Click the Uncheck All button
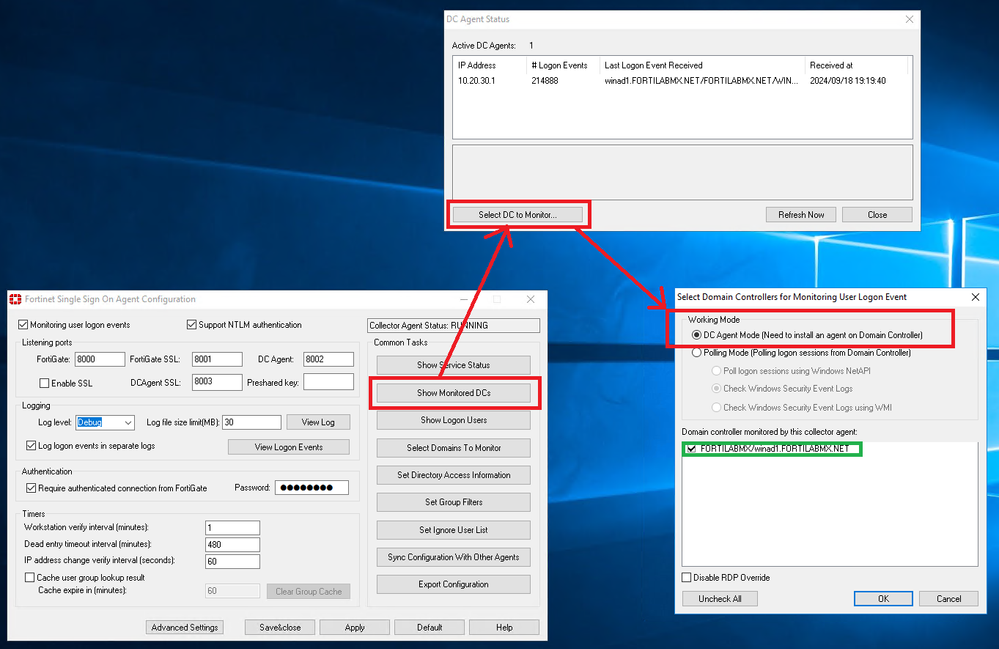The image size is (999, 649). pos(720,599)
